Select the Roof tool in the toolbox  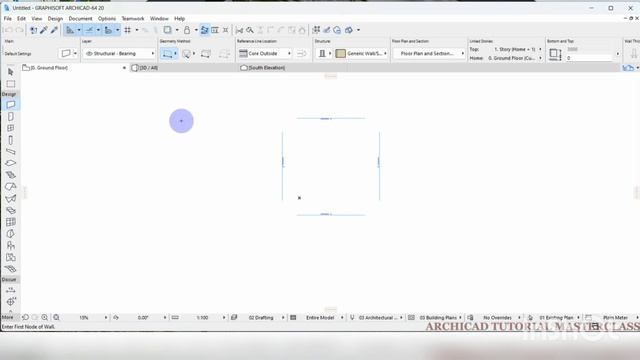click(x=11, y=187)
